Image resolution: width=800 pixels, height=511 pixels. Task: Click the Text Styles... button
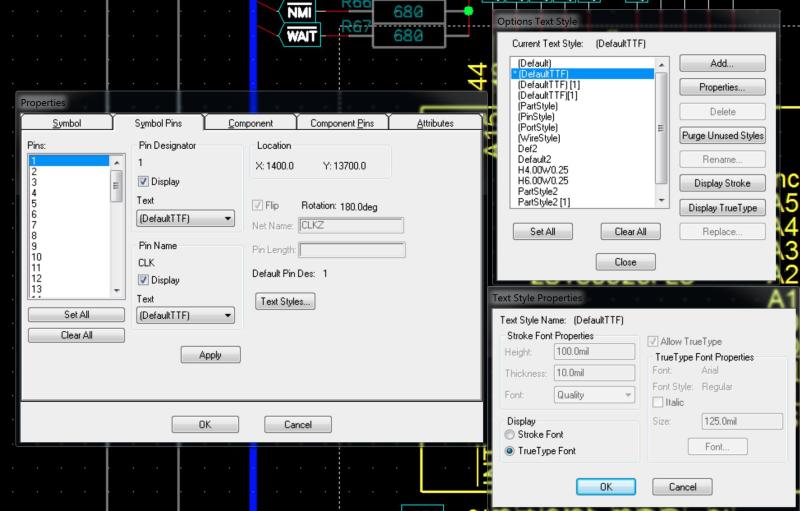286,301
